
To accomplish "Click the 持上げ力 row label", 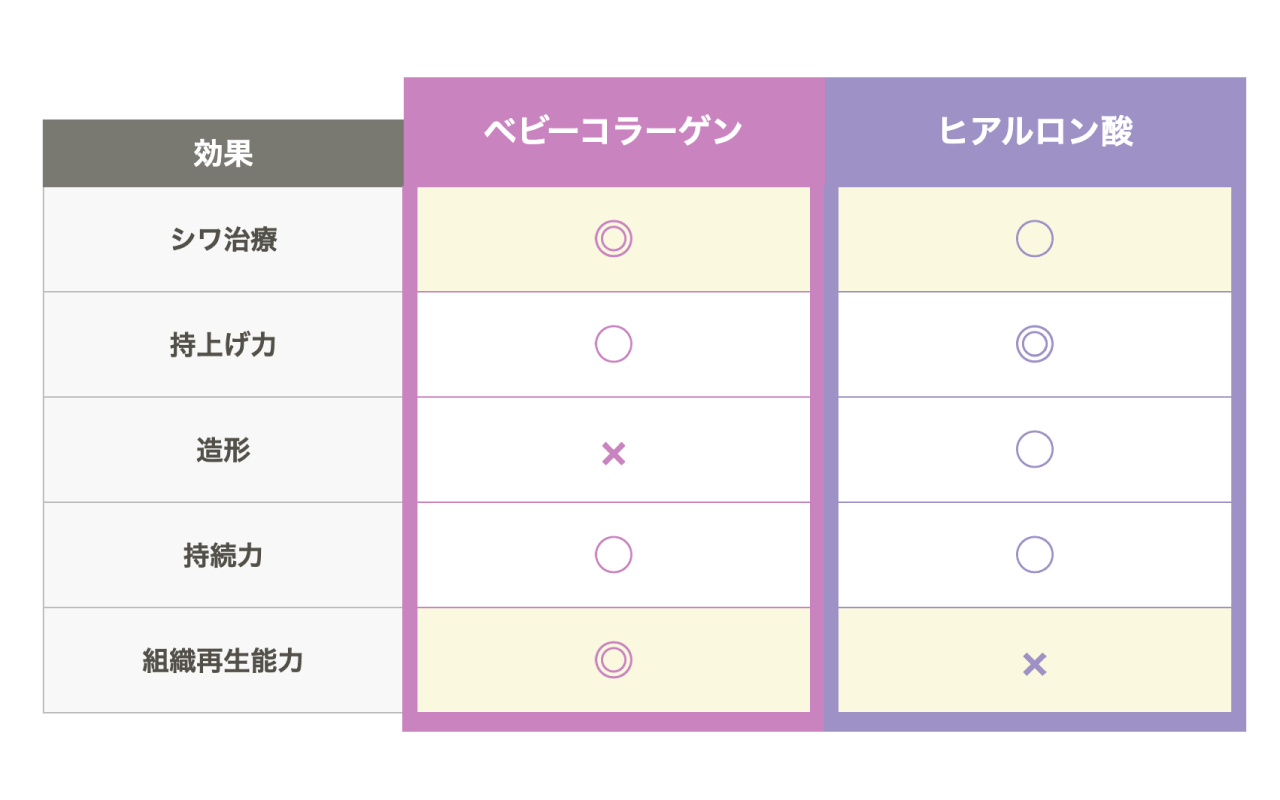I will coord(223,345).
